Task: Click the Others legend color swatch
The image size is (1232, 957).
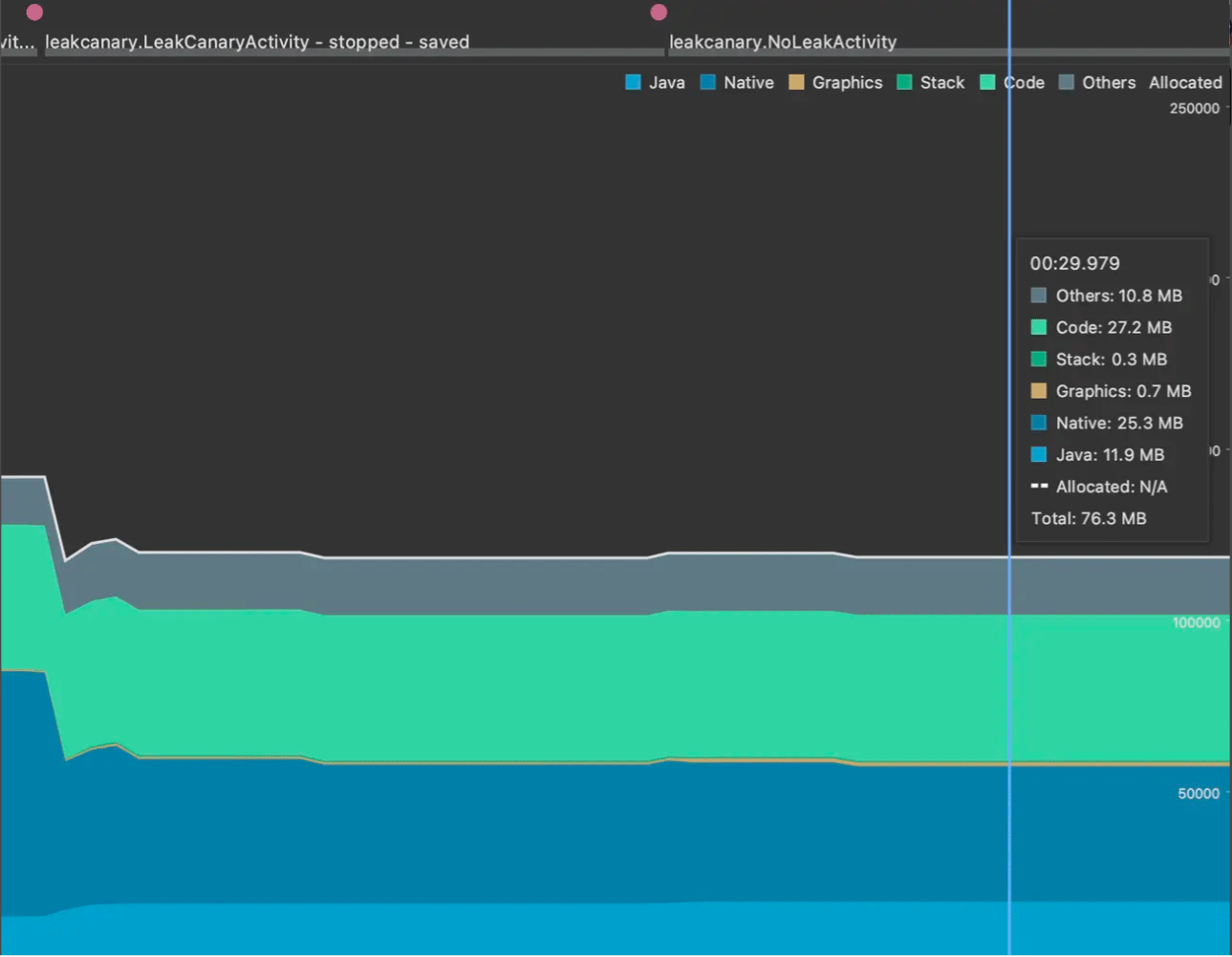Action: pos(1067,82)
